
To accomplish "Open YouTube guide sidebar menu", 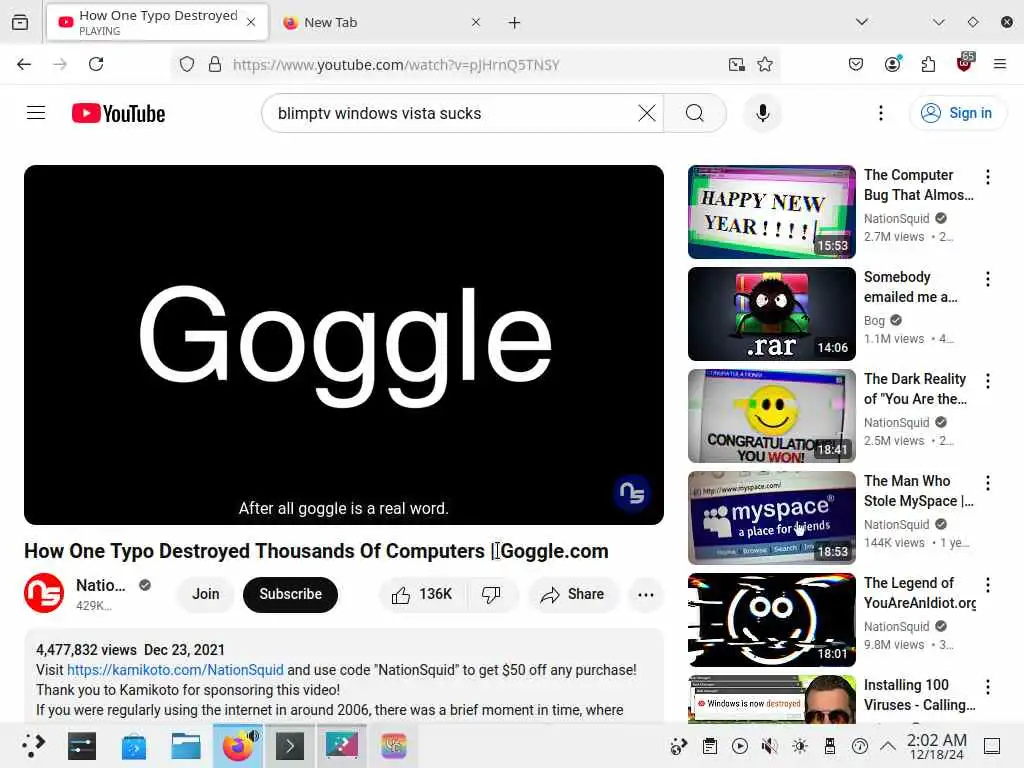I will (x=36, y=113).
